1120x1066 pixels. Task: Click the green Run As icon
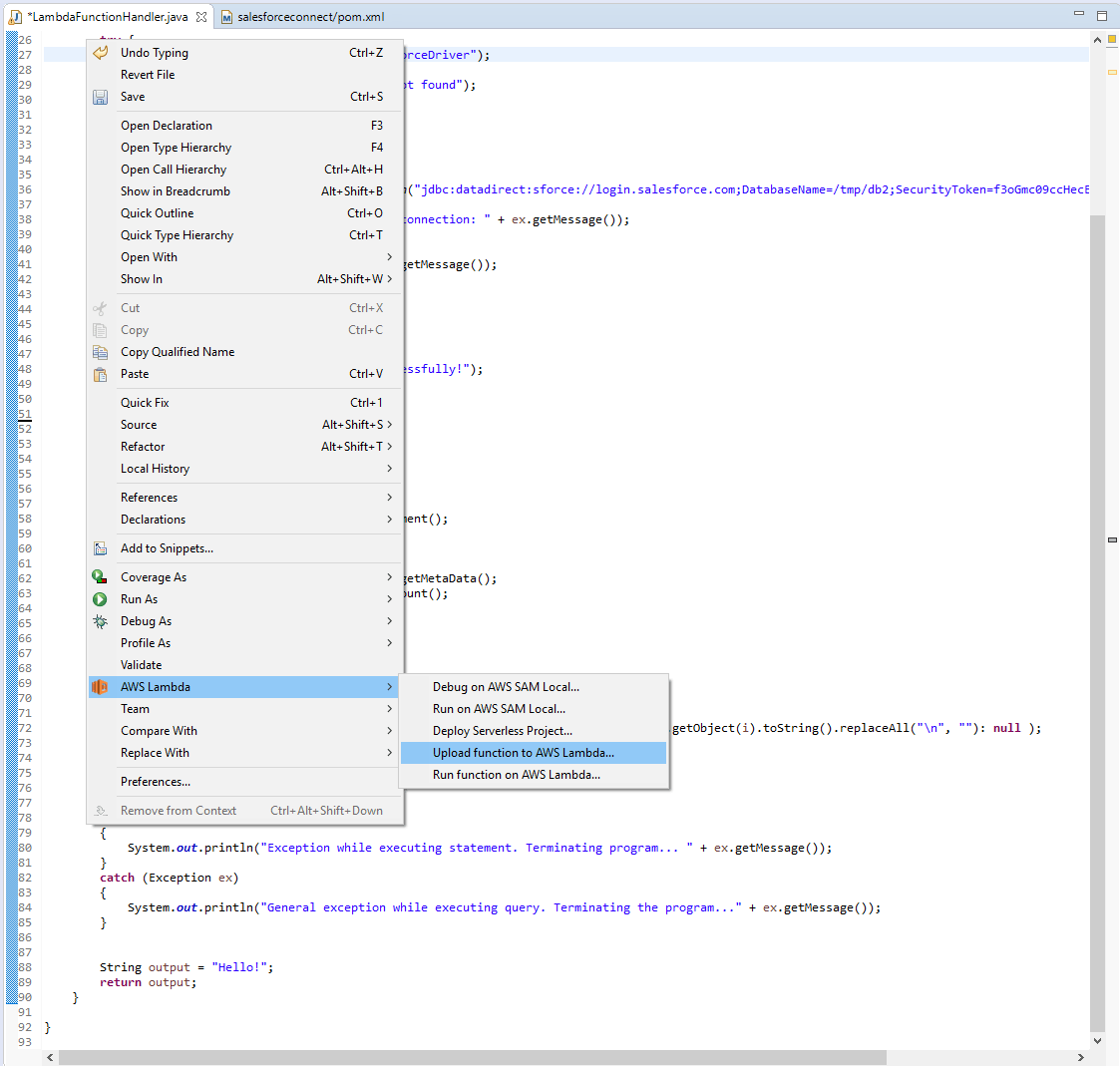[x=100, y=599]
